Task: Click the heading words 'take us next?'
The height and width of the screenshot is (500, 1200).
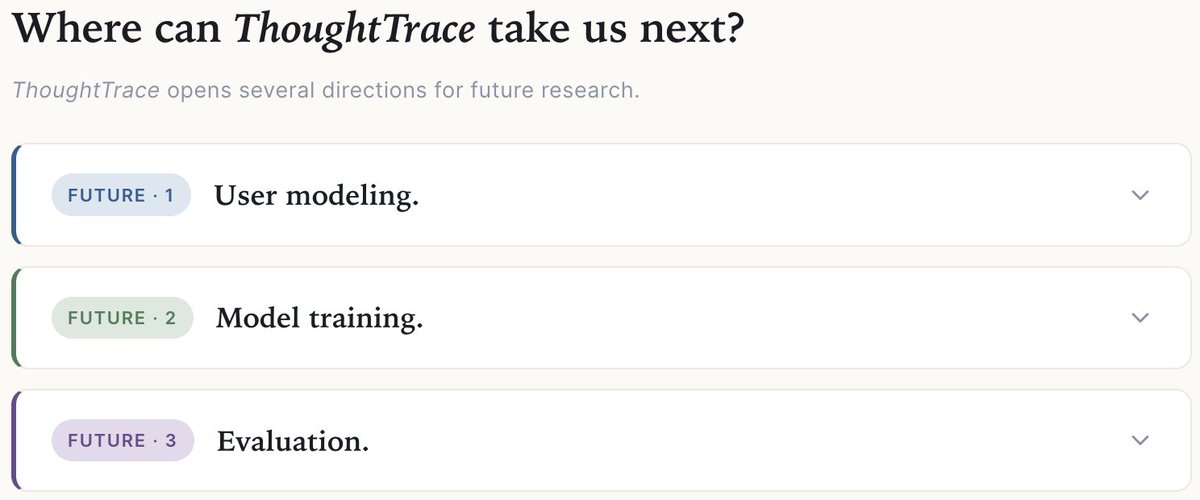Action: pos(617,30)
